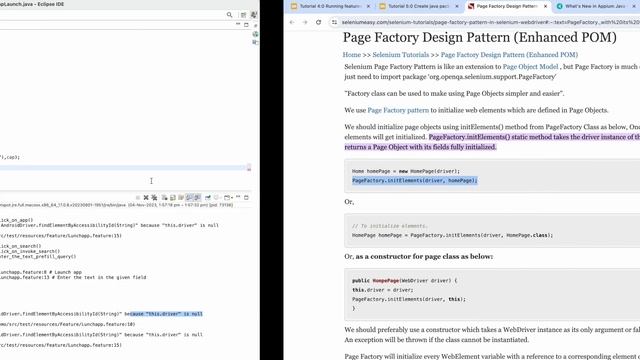Open the Home breadcrumb link
Screen dimensions: 640x360
(x=352, y=55)
